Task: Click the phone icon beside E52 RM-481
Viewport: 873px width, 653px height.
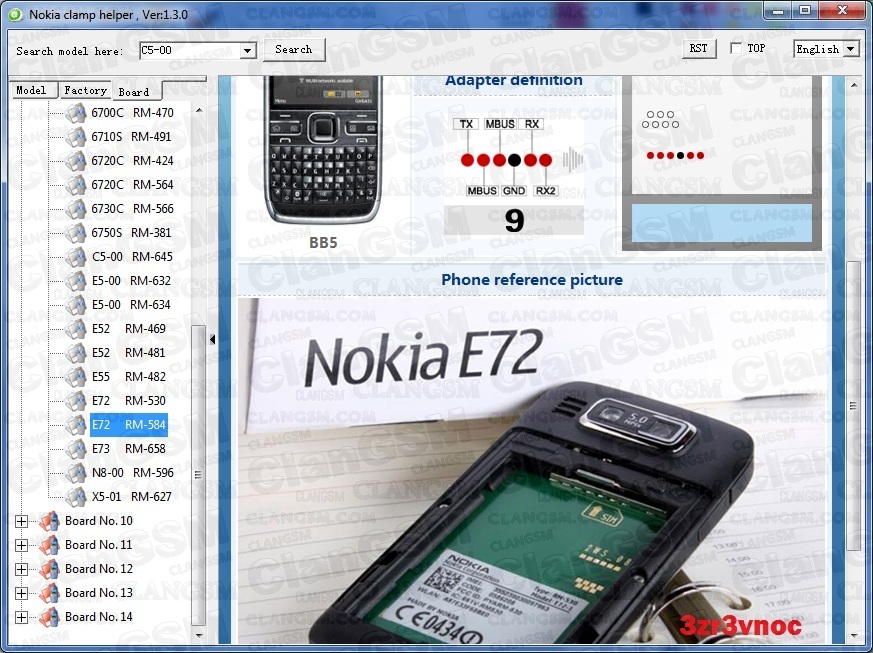Action: point(76,352)
